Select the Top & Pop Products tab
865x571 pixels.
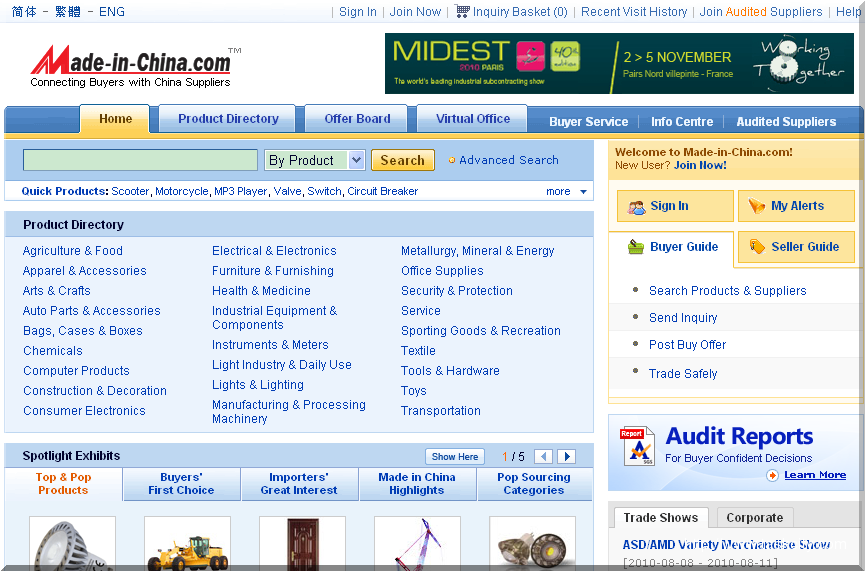[x=63, y=484]
